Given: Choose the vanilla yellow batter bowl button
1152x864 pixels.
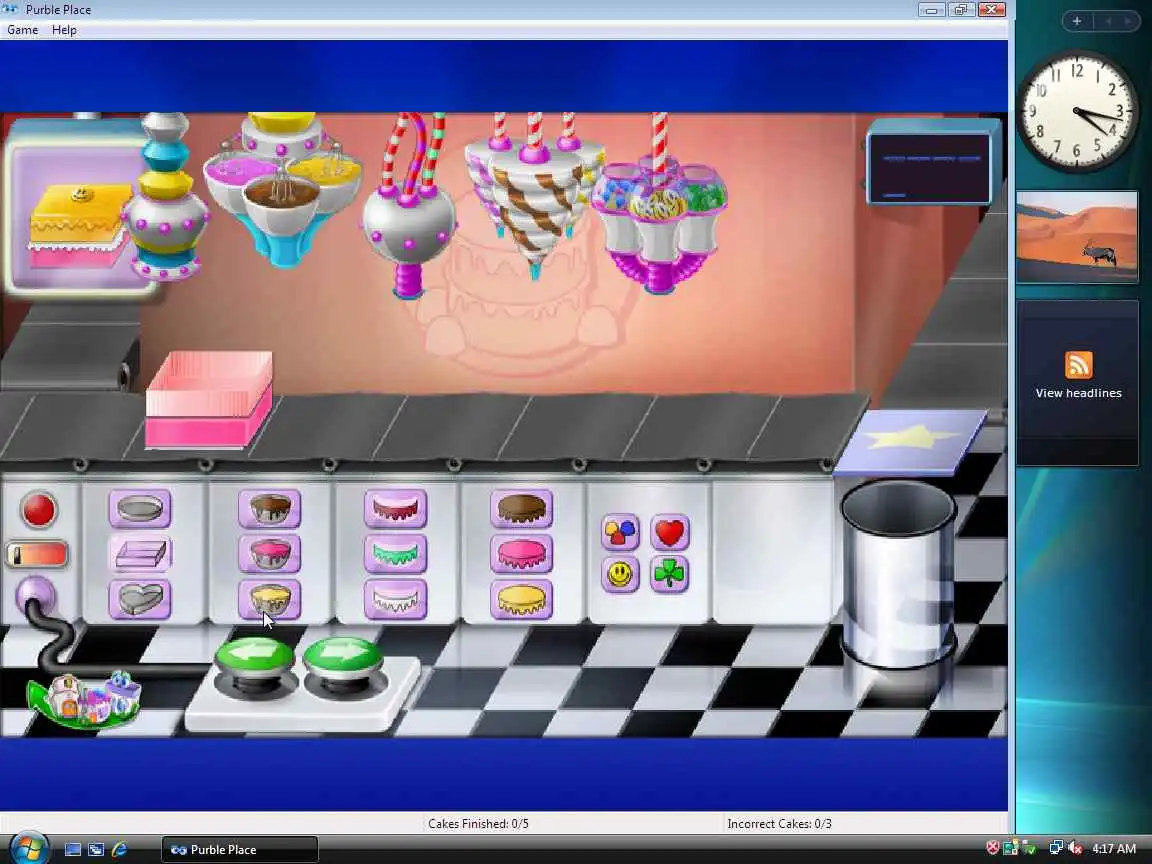Looking at the screenshot, I should pyautogui.click(x=270, y=599).
